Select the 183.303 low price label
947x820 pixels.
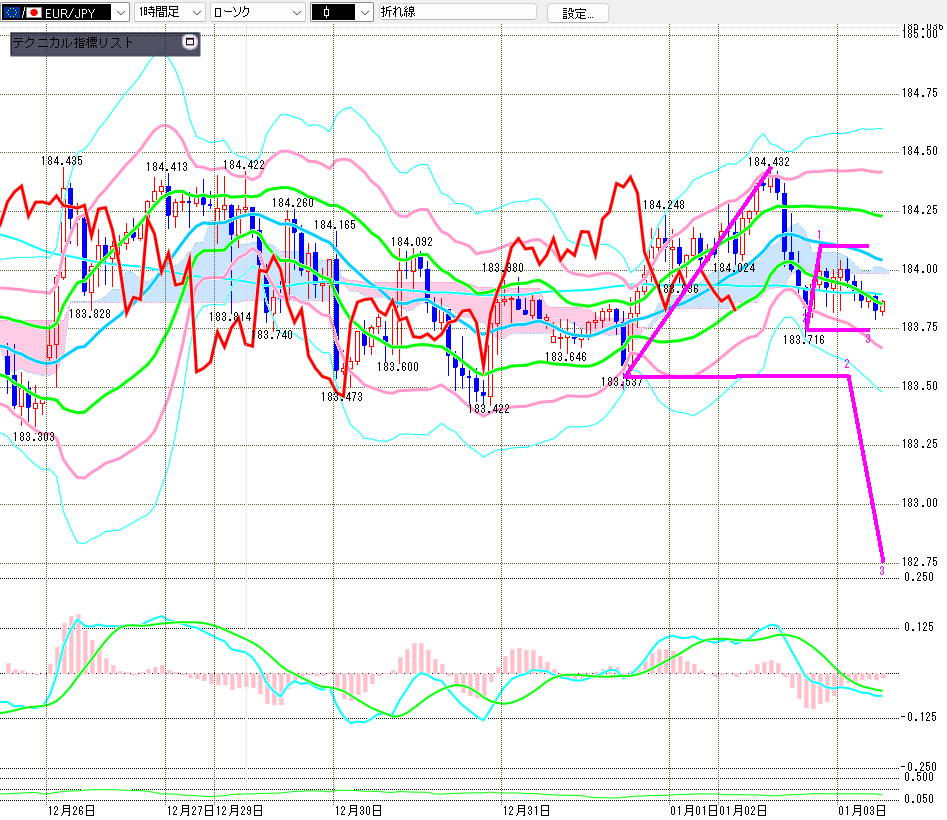[x=33, y=436]
